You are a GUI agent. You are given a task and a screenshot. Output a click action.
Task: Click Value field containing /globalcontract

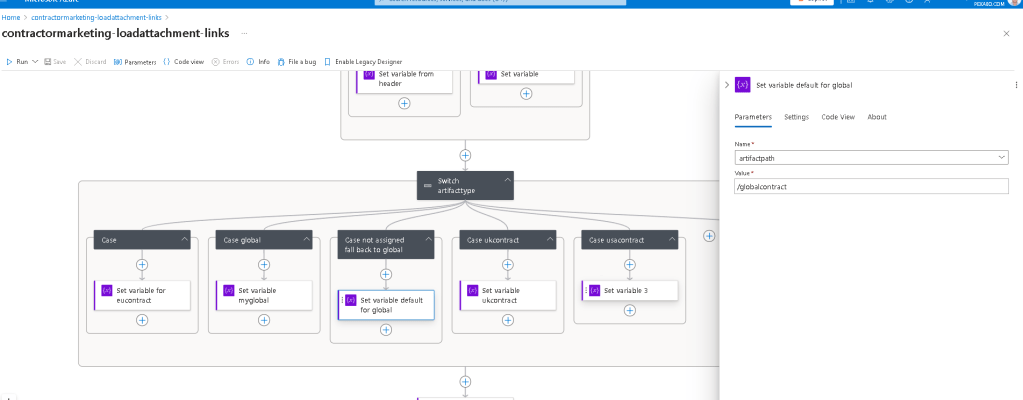871,187
